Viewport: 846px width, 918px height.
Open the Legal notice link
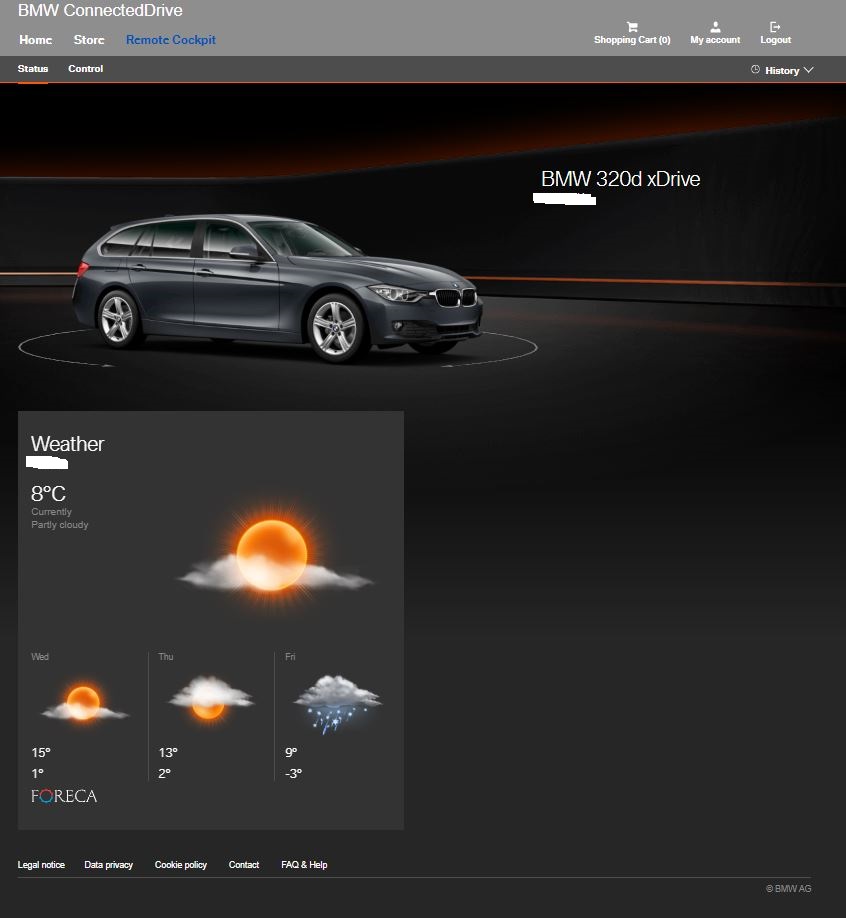pos(41,865)
